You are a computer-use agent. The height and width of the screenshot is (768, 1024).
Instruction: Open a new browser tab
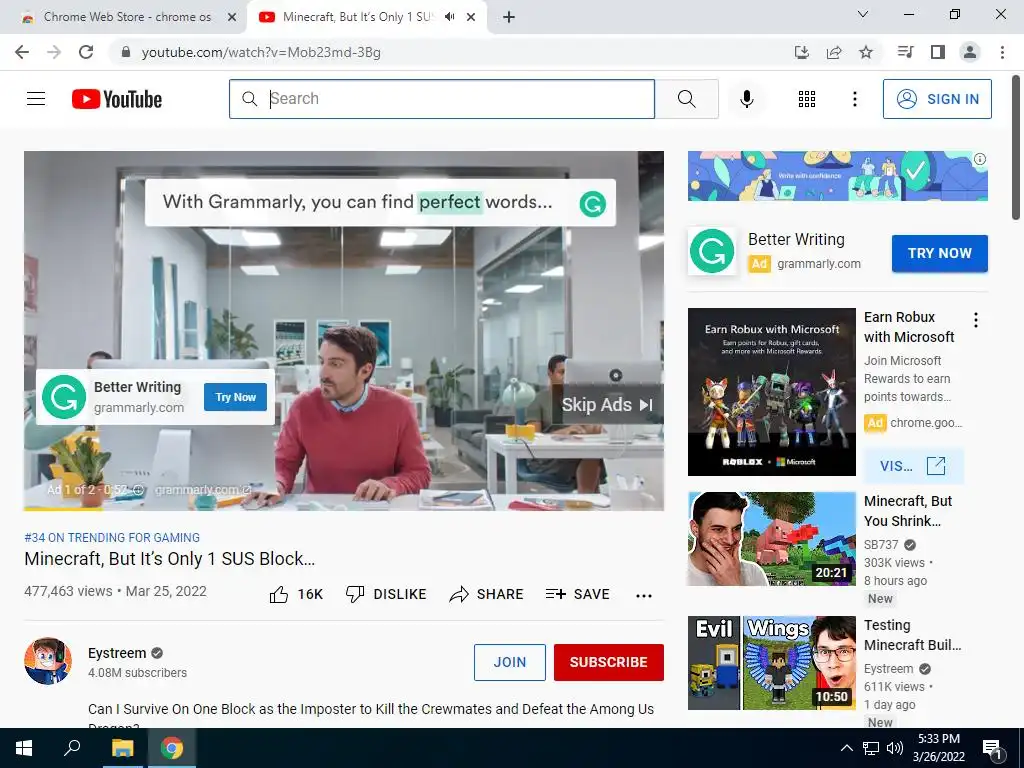[x=509, y=17]
